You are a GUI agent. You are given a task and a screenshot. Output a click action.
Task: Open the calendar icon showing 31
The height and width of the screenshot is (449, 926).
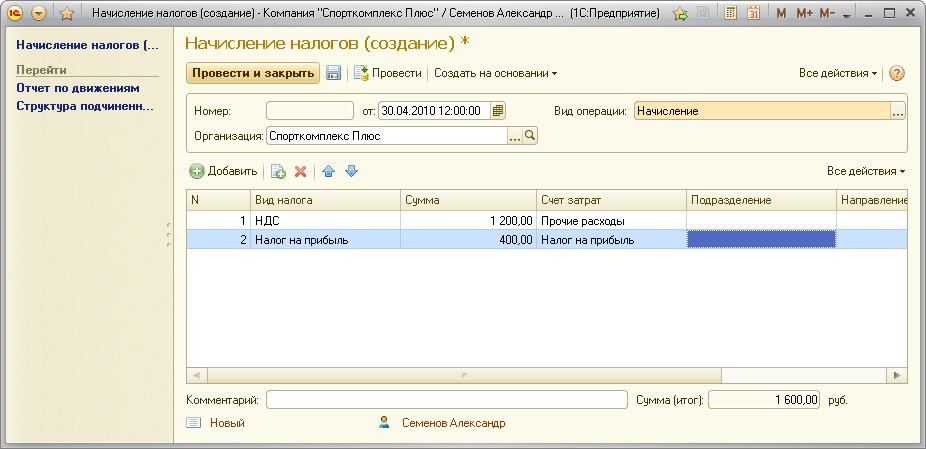coord(753,13)
